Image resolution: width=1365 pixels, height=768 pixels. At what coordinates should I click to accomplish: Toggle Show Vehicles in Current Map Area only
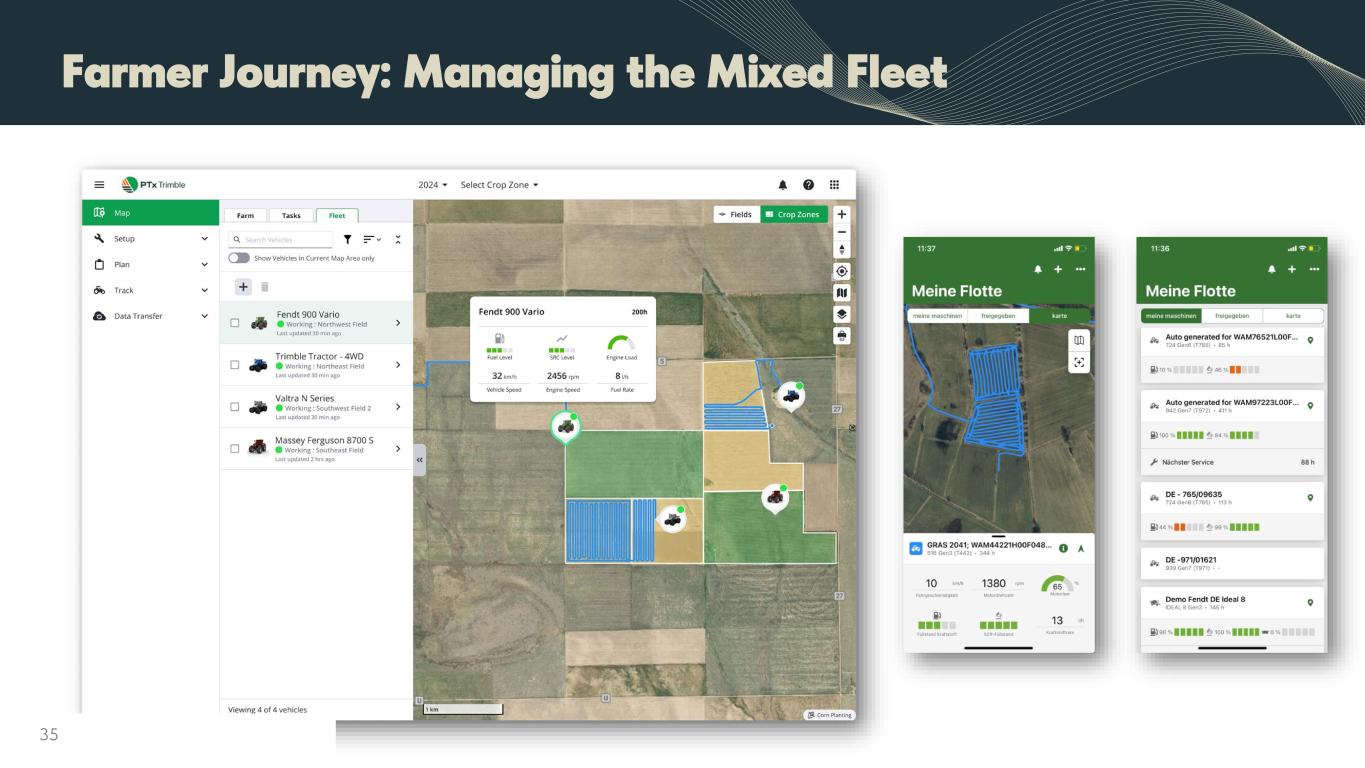pos(239,257)
